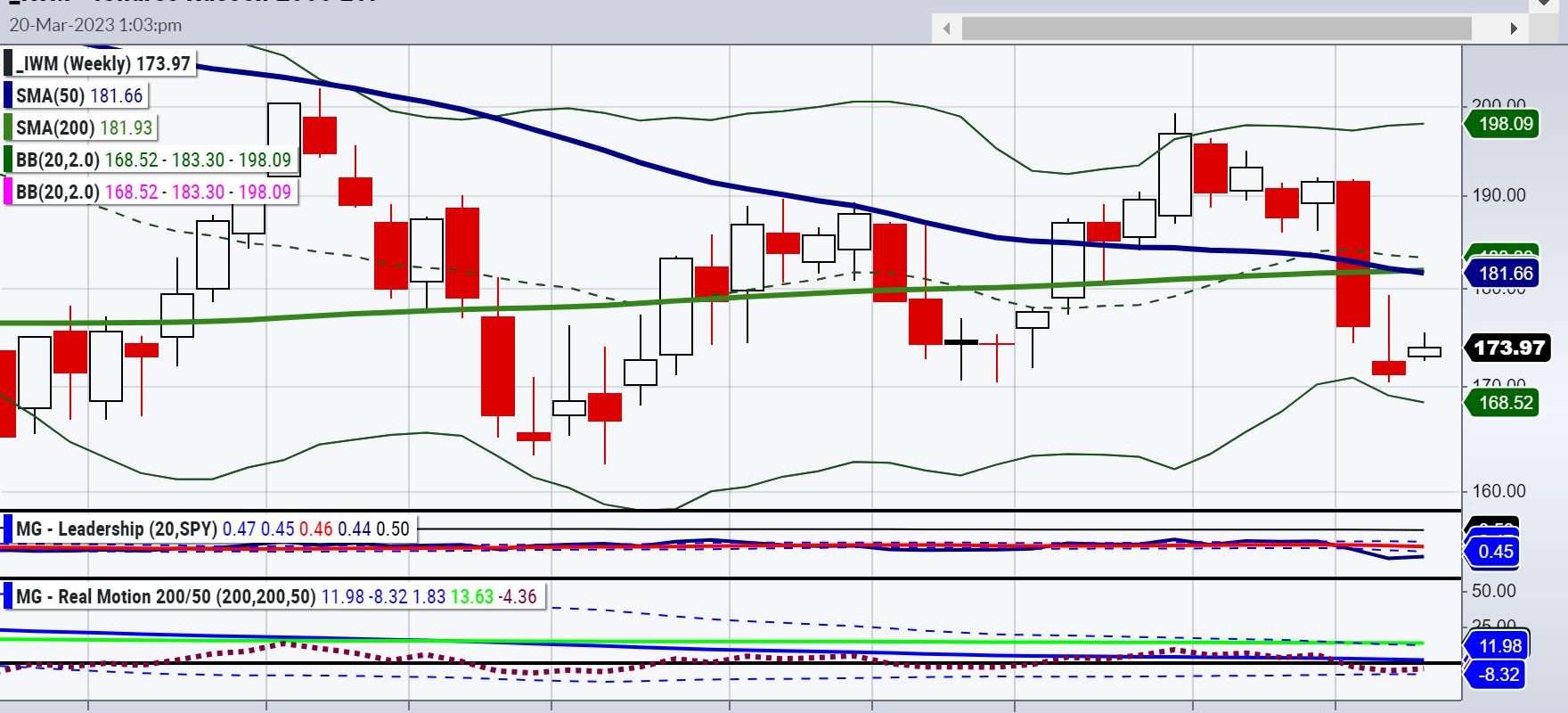This screenshot has height=713, width=1568.
Task: Select the _IWM (Weekly) 173.97 legend label
Action: [103, 64]
